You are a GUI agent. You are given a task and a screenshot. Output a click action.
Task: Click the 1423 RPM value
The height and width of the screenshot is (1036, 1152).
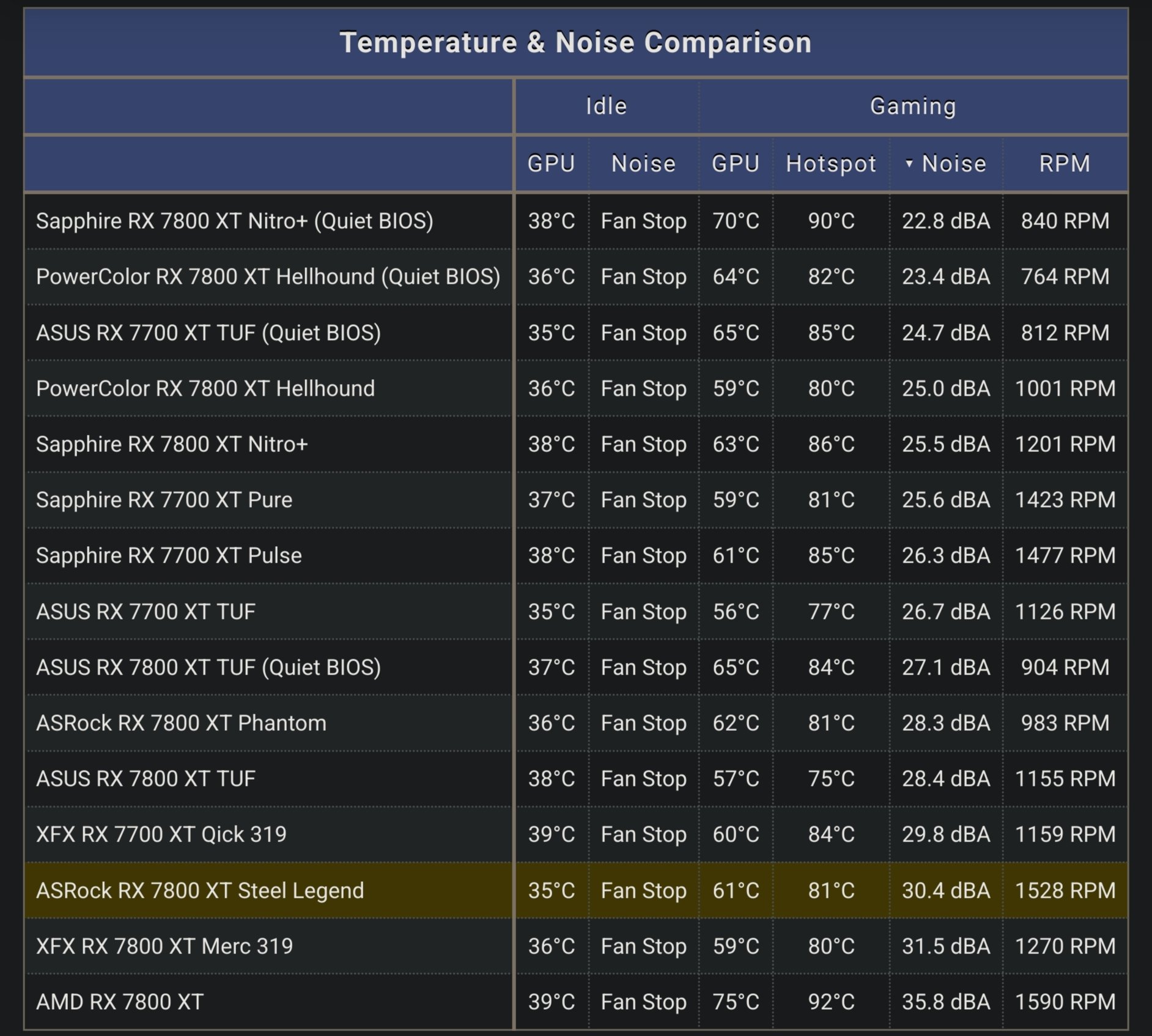[1065, 500]
